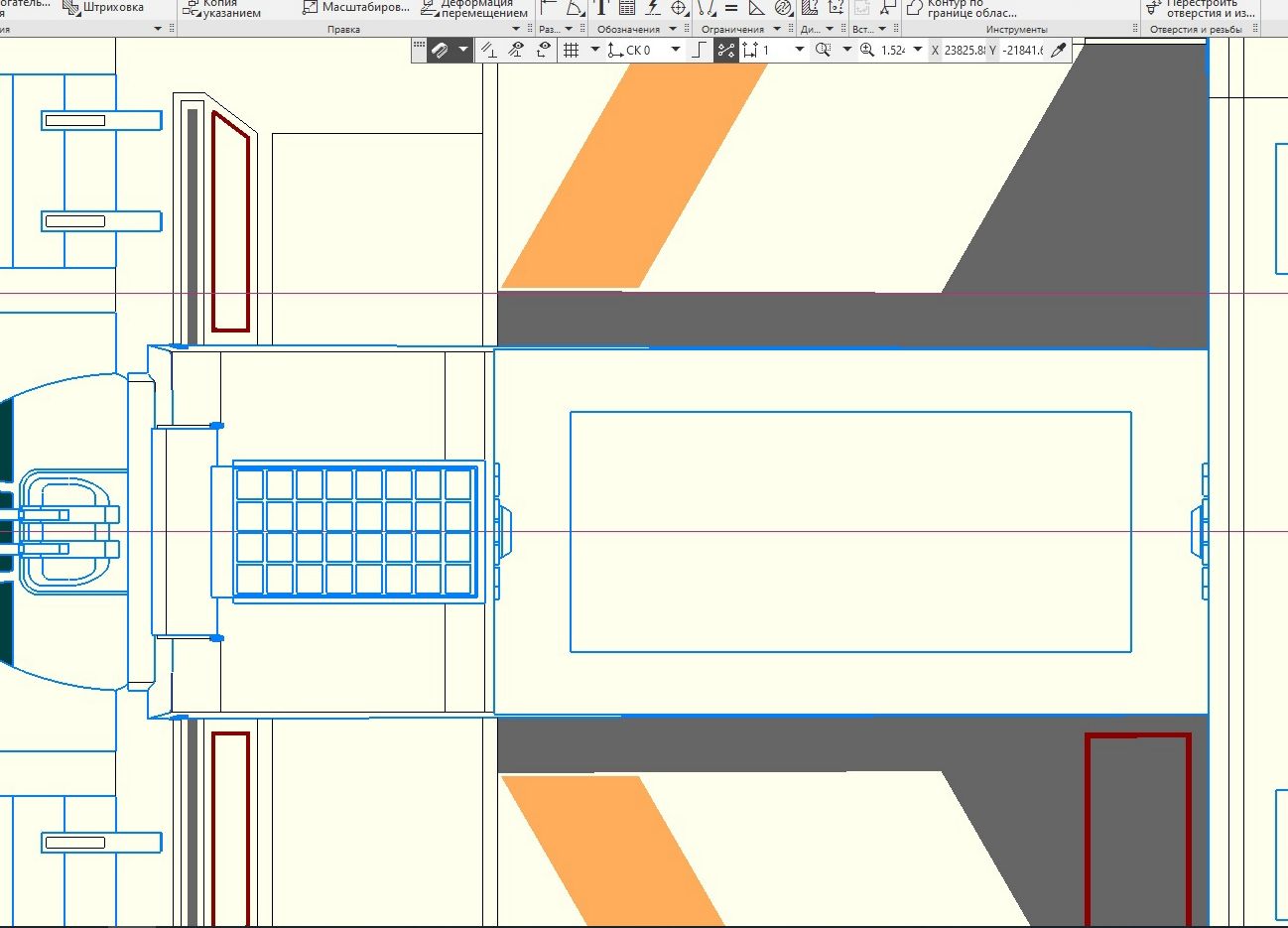Toggle the grid display

(572, 50)
